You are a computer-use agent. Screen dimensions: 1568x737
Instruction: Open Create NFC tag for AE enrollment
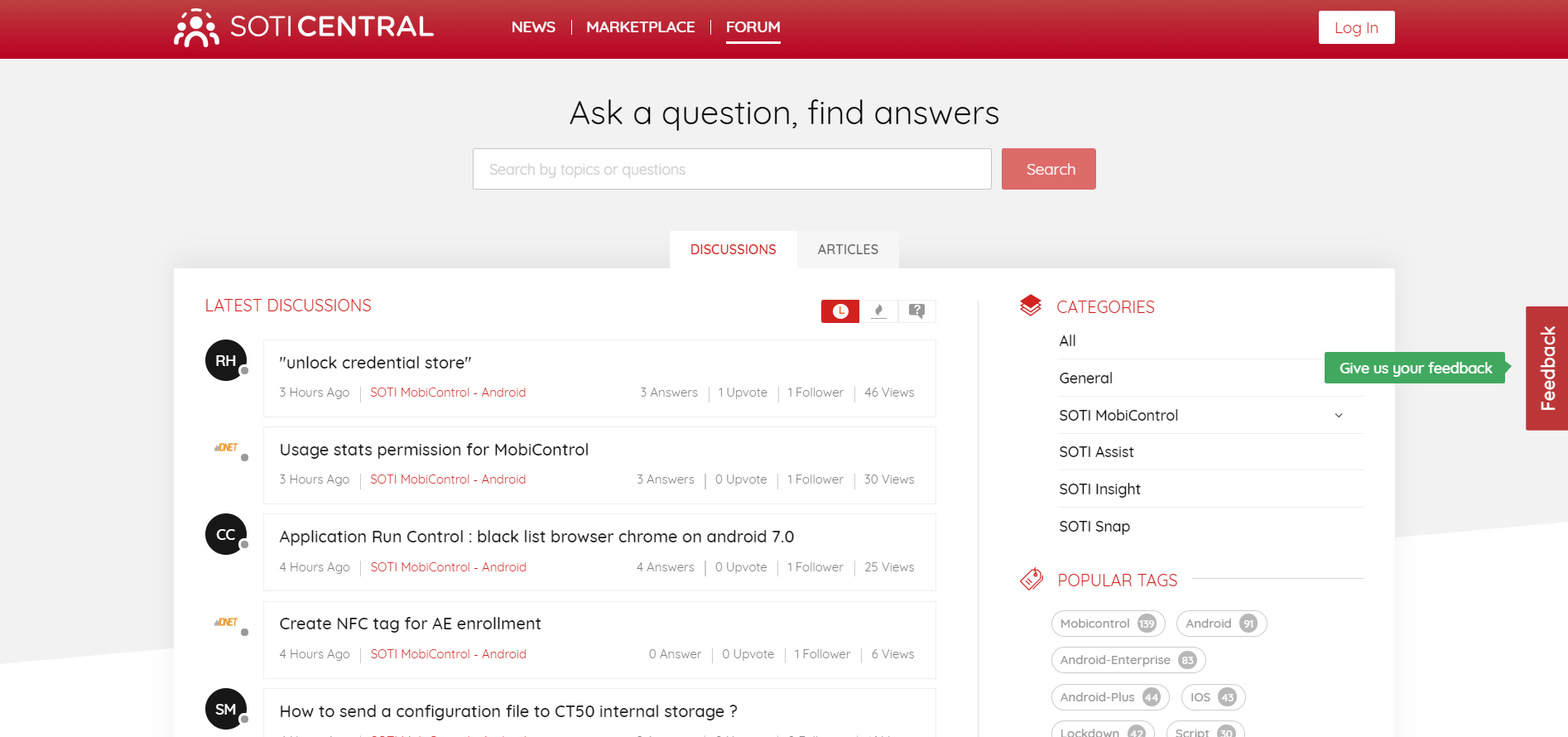410,624
